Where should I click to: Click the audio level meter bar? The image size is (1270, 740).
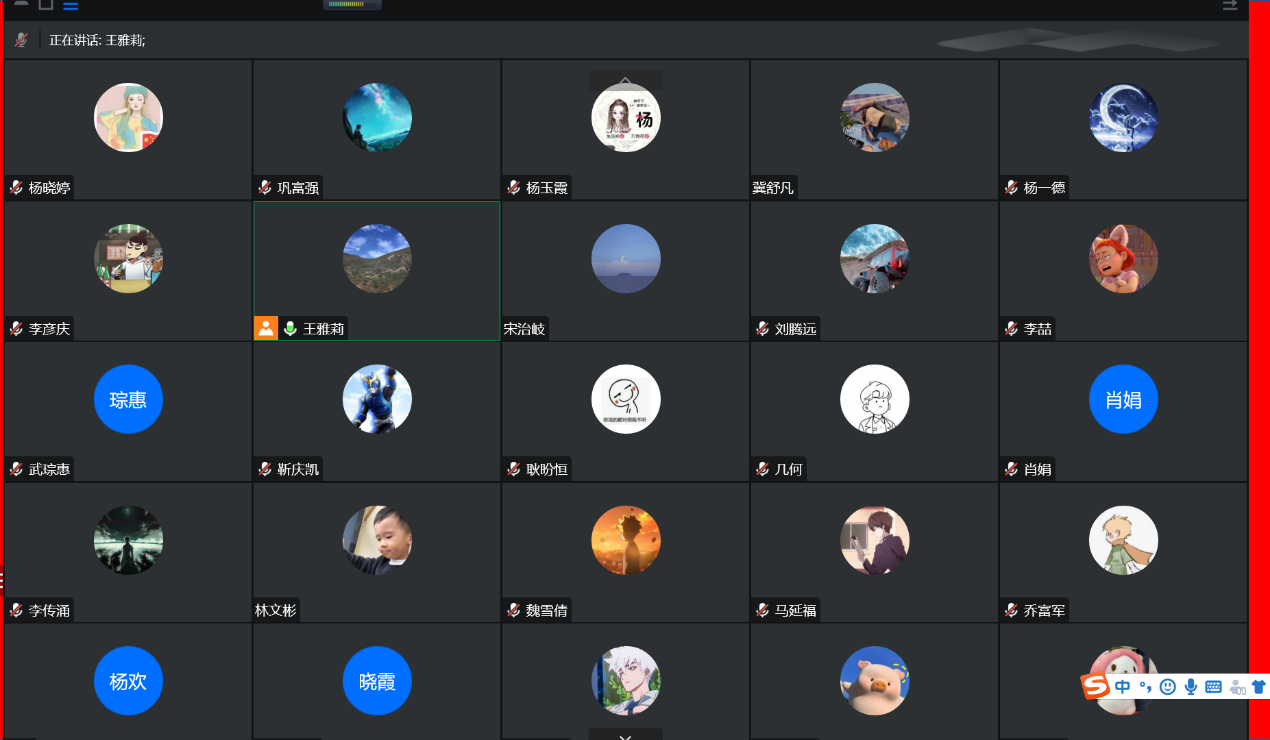tap(352, 5)
